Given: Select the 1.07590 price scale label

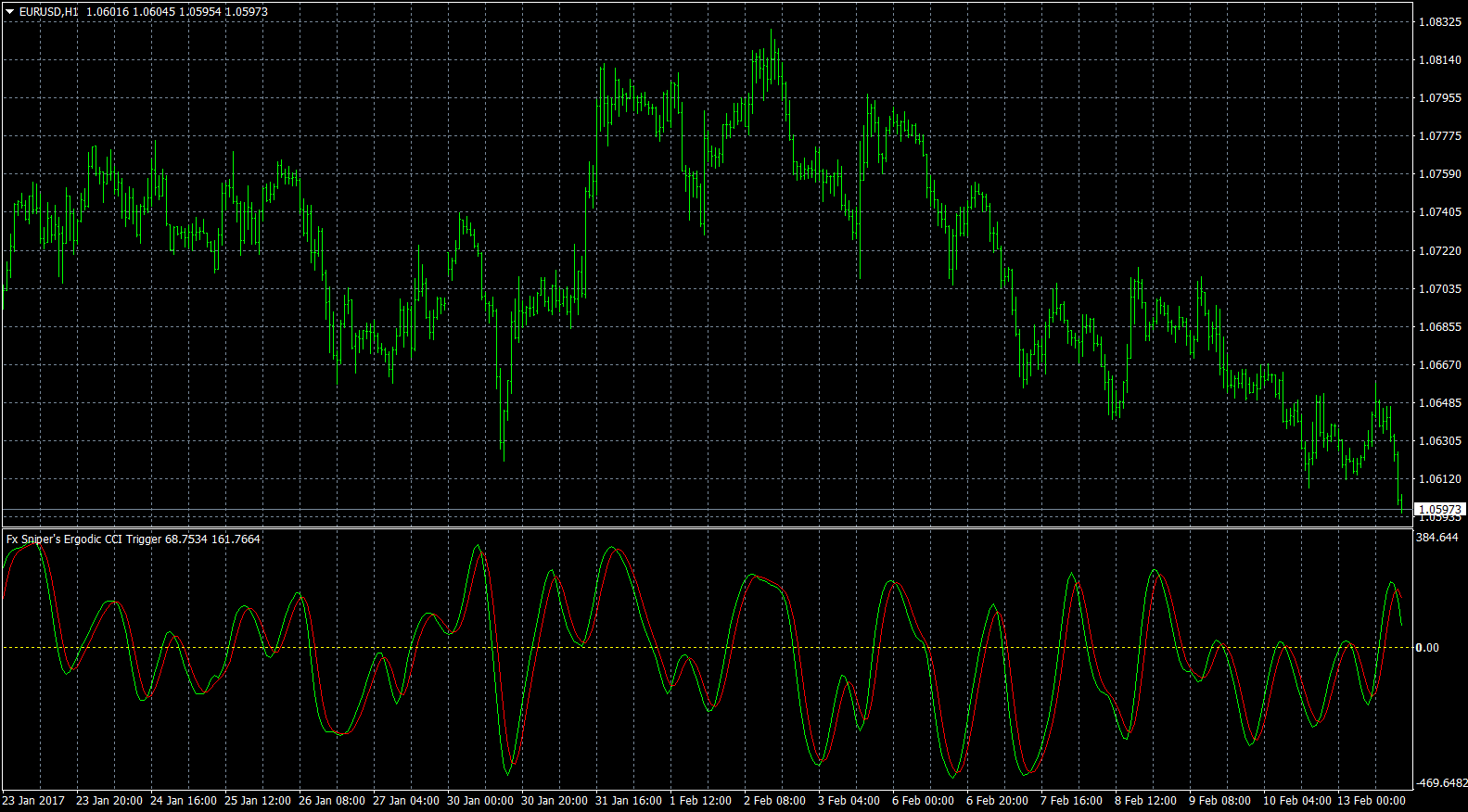Looking at the screenshot, I should (x=1440, y=174).
